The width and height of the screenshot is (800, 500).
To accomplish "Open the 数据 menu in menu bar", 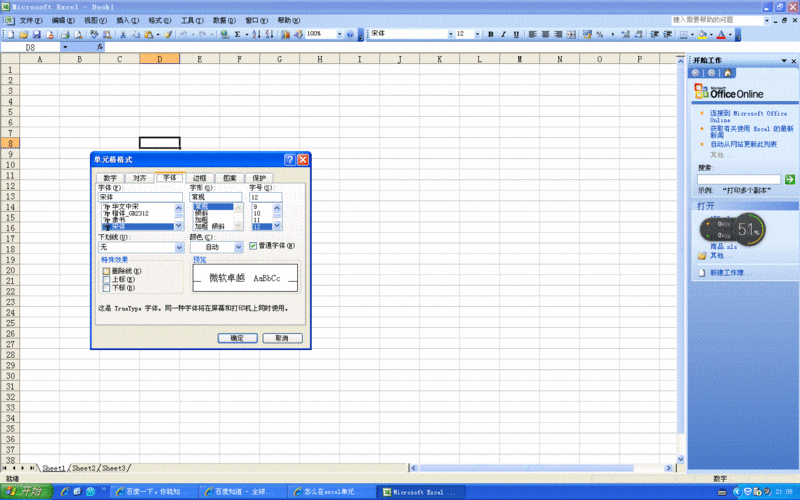I will click(x=224, y=20).
